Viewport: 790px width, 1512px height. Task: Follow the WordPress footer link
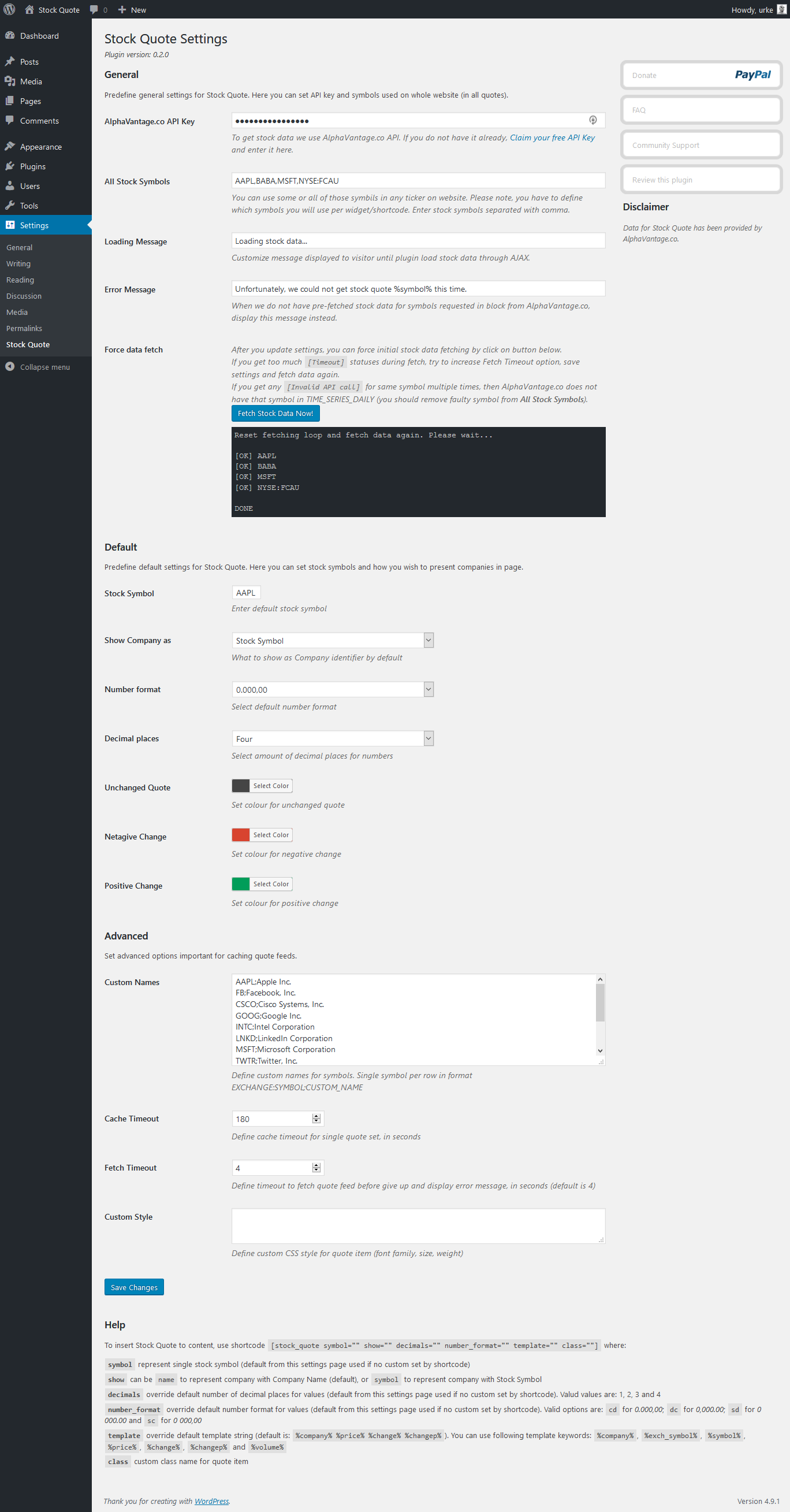pyautogui.click(x=212, y=1502)
